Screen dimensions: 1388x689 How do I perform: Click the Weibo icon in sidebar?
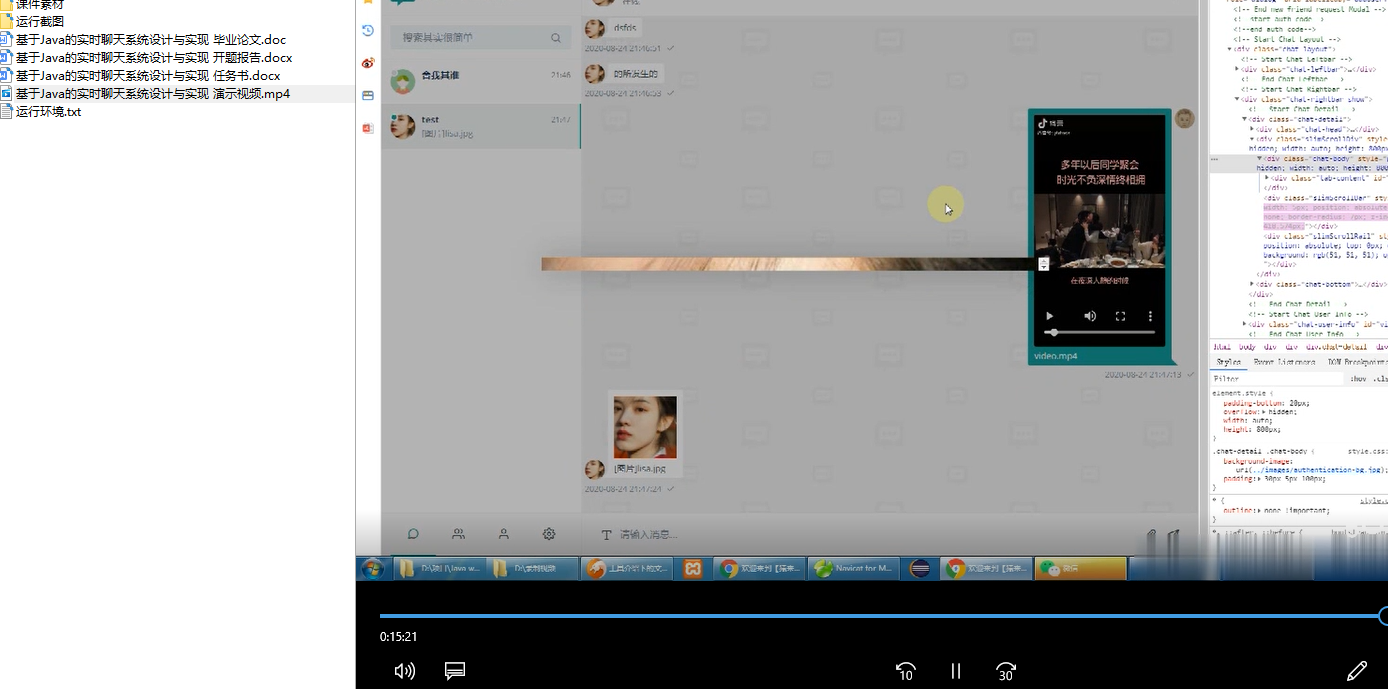368,63
